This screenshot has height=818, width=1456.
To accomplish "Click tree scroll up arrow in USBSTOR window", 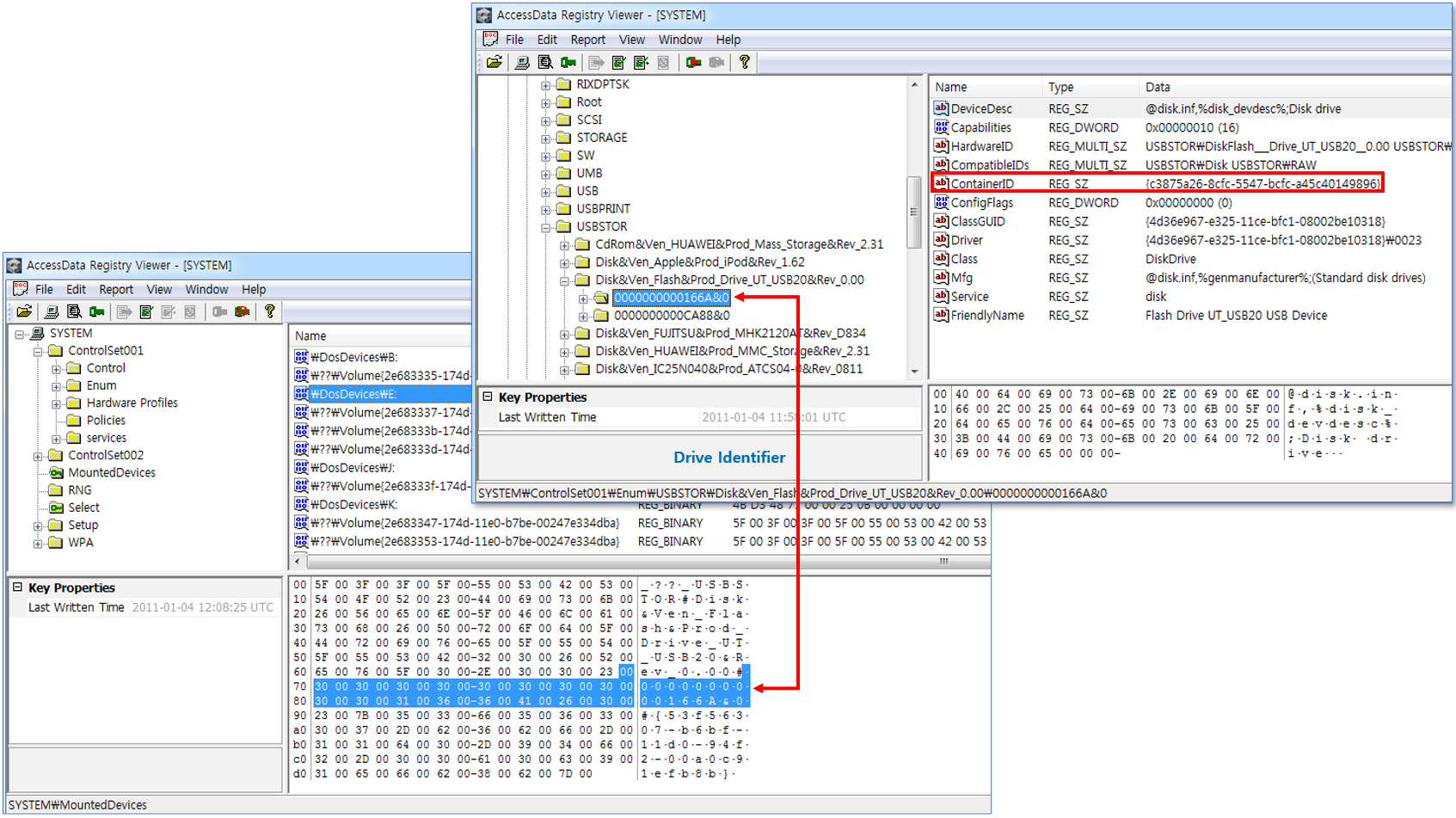I will point(914,84).
